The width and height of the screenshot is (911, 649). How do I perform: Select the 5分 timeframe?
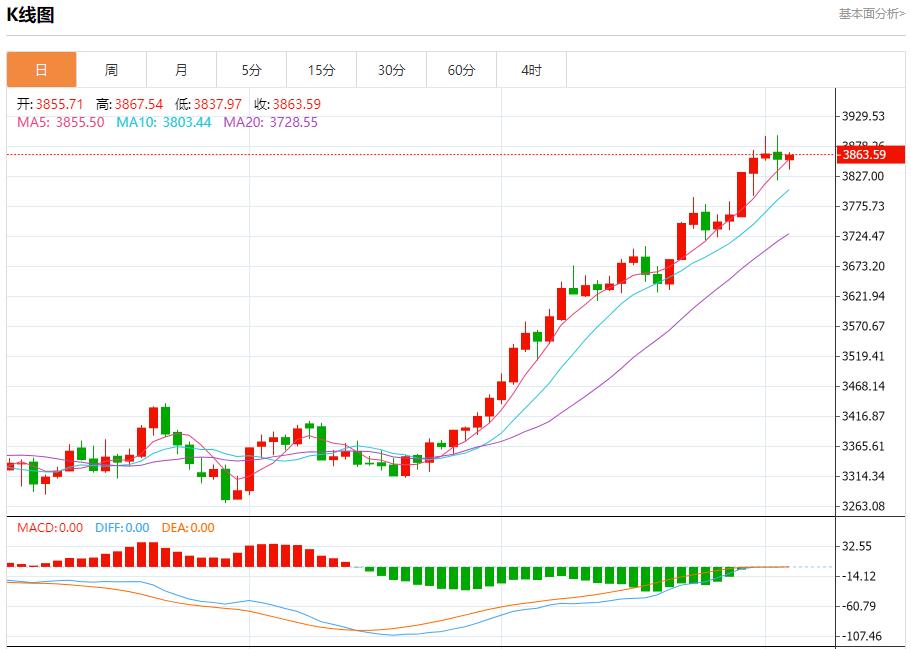pos(251,70)
